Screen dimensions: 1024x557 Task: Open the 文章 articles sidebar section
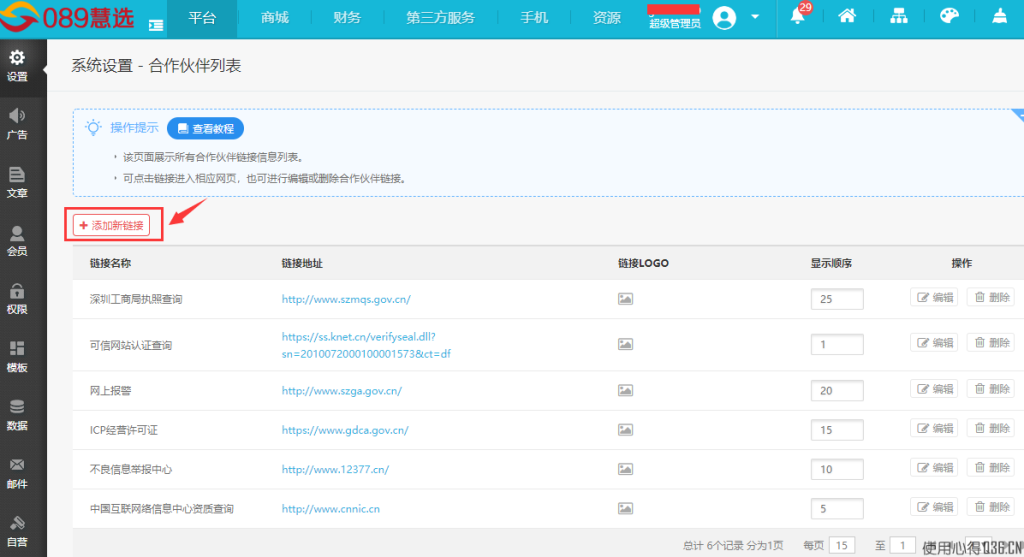click(x=18, y=182)
